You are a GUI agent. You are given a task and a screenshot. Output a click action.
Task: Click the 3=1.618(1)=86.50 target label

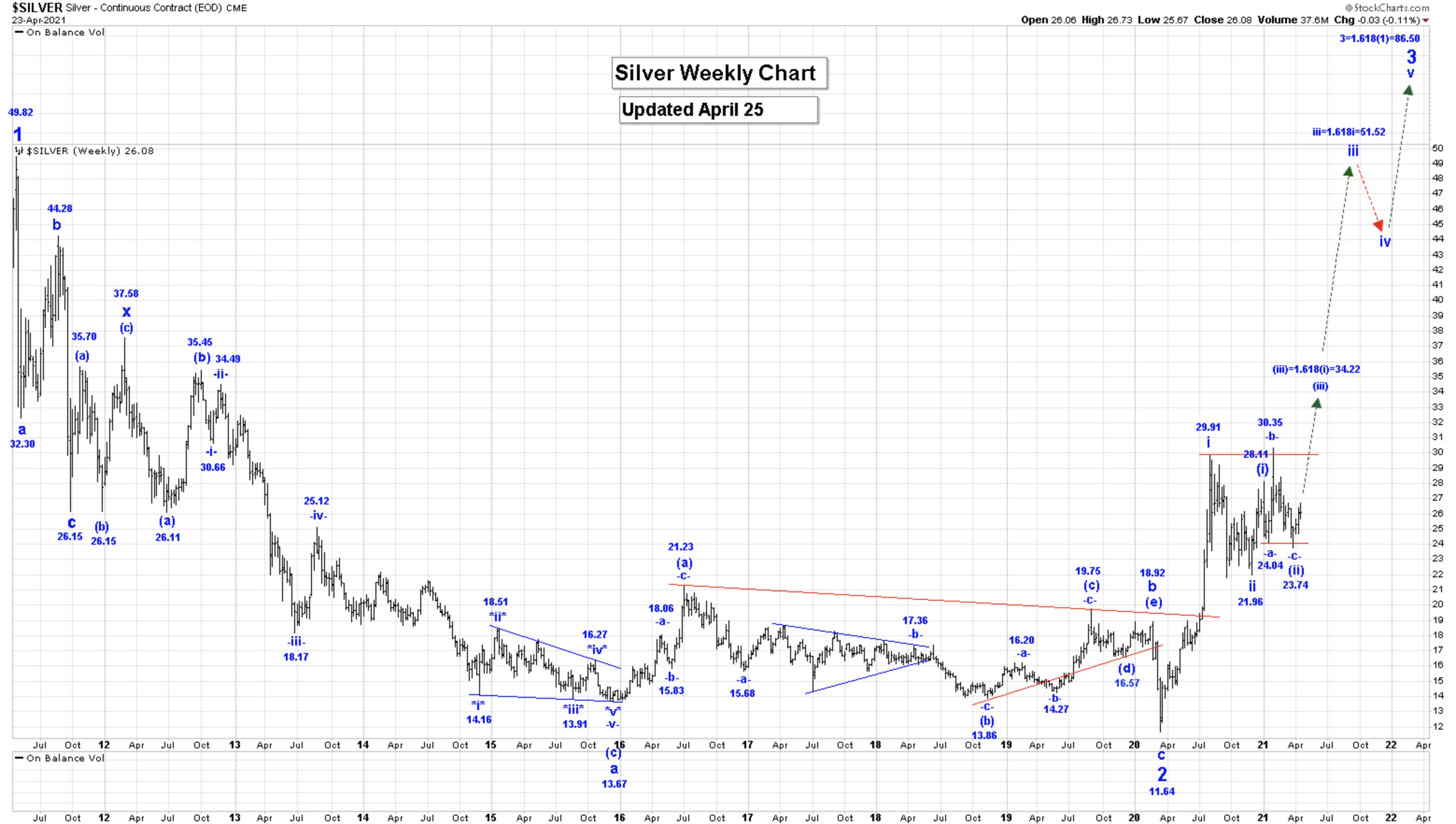click(1379, 38)
